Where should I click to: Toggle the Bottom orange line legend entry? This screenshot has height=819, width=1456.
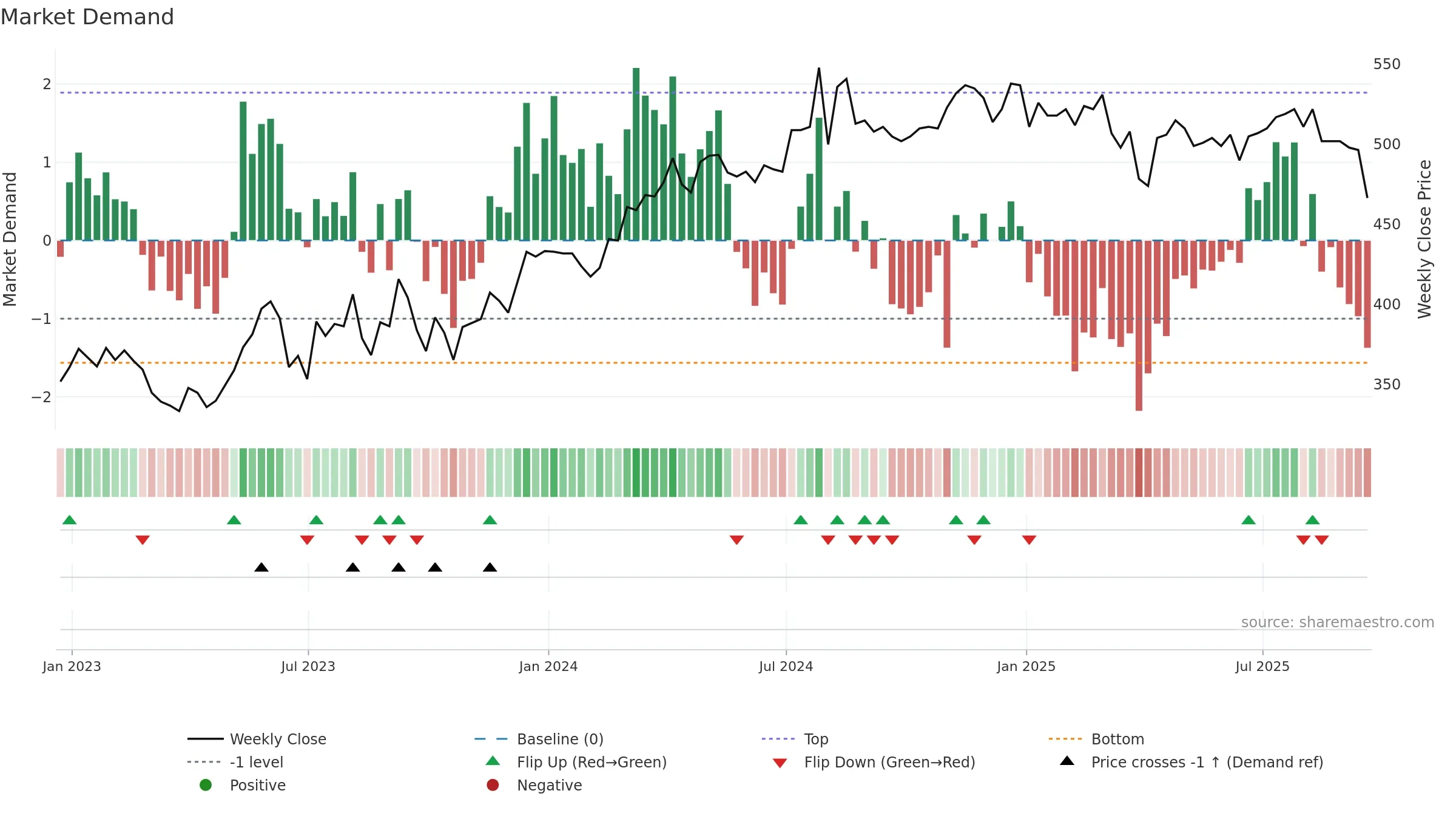click(1096, 739)
